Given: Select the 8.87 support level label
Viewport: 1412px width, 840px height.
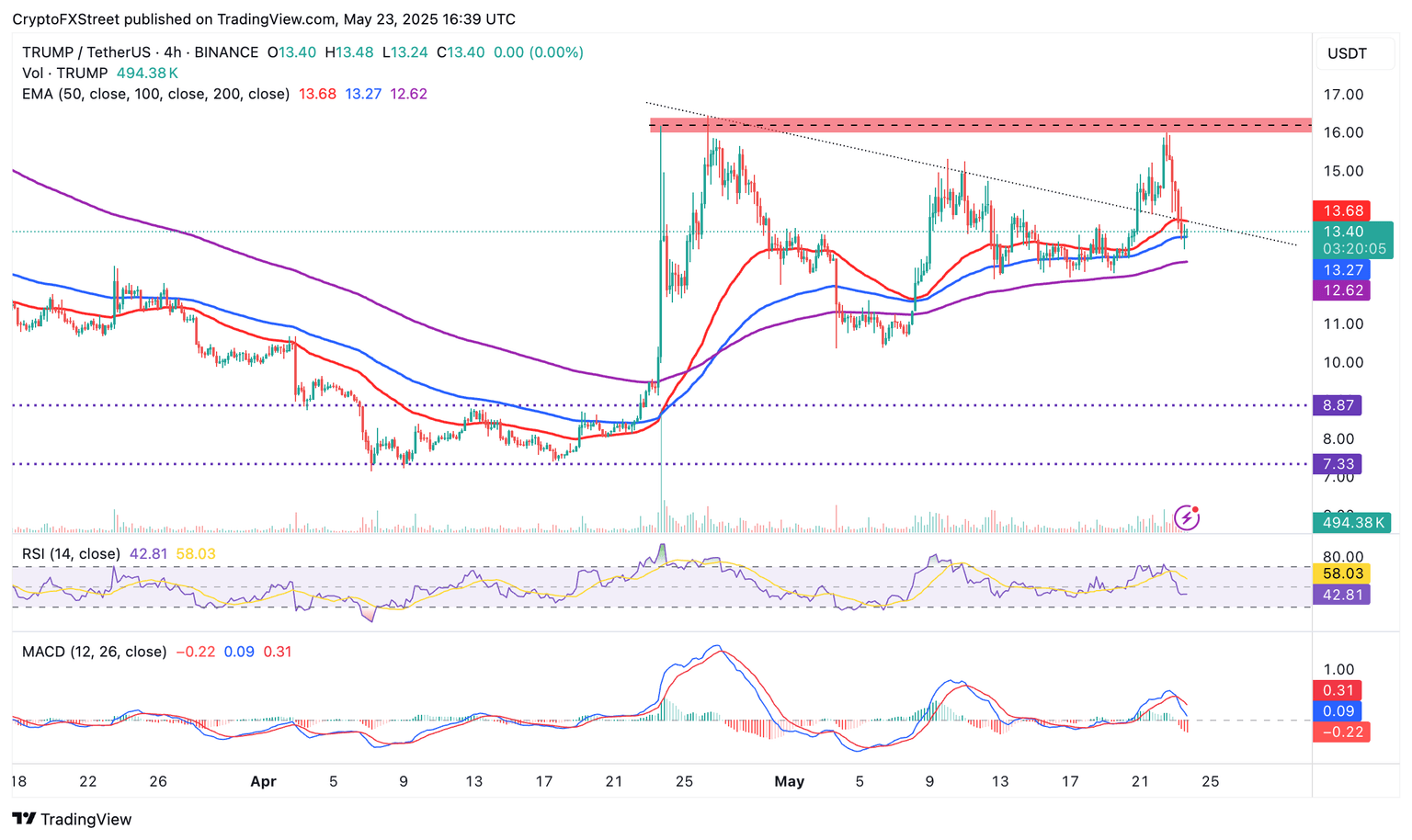Looking at the screenshot, I should 1337,405.
